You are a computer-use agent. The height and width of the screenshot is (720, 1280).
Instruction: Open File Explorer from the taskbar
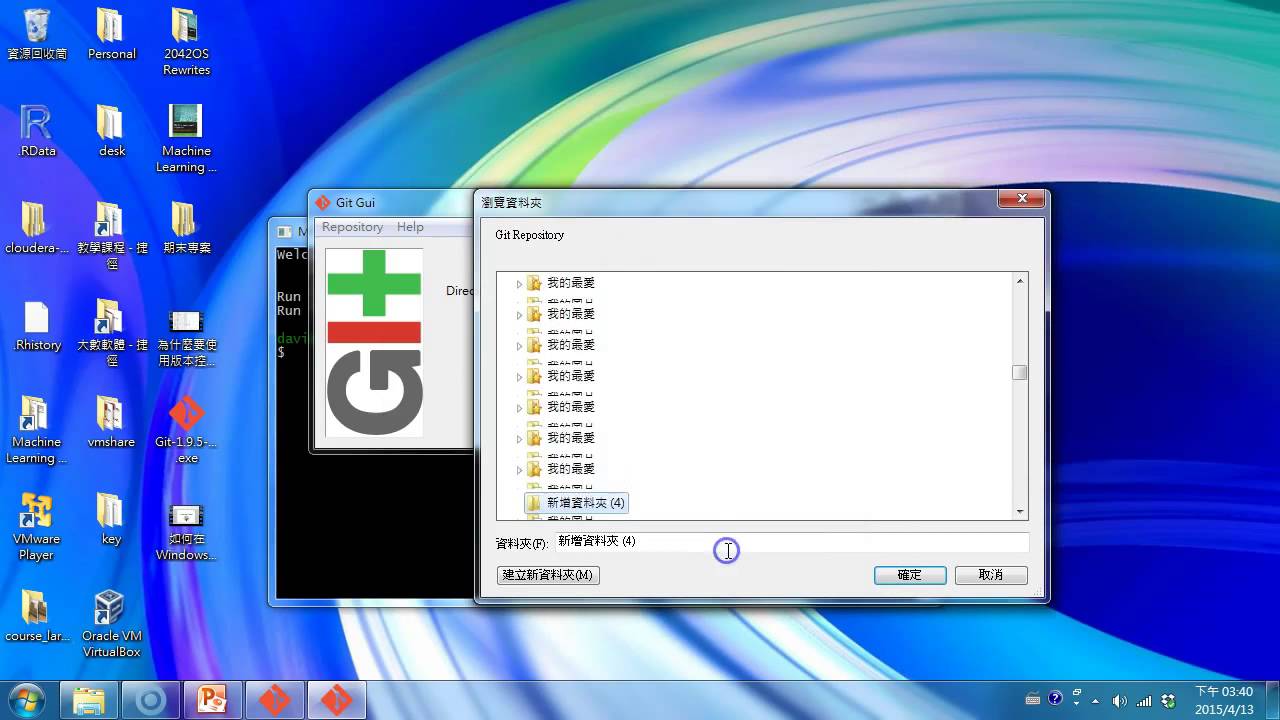(89, 700)
